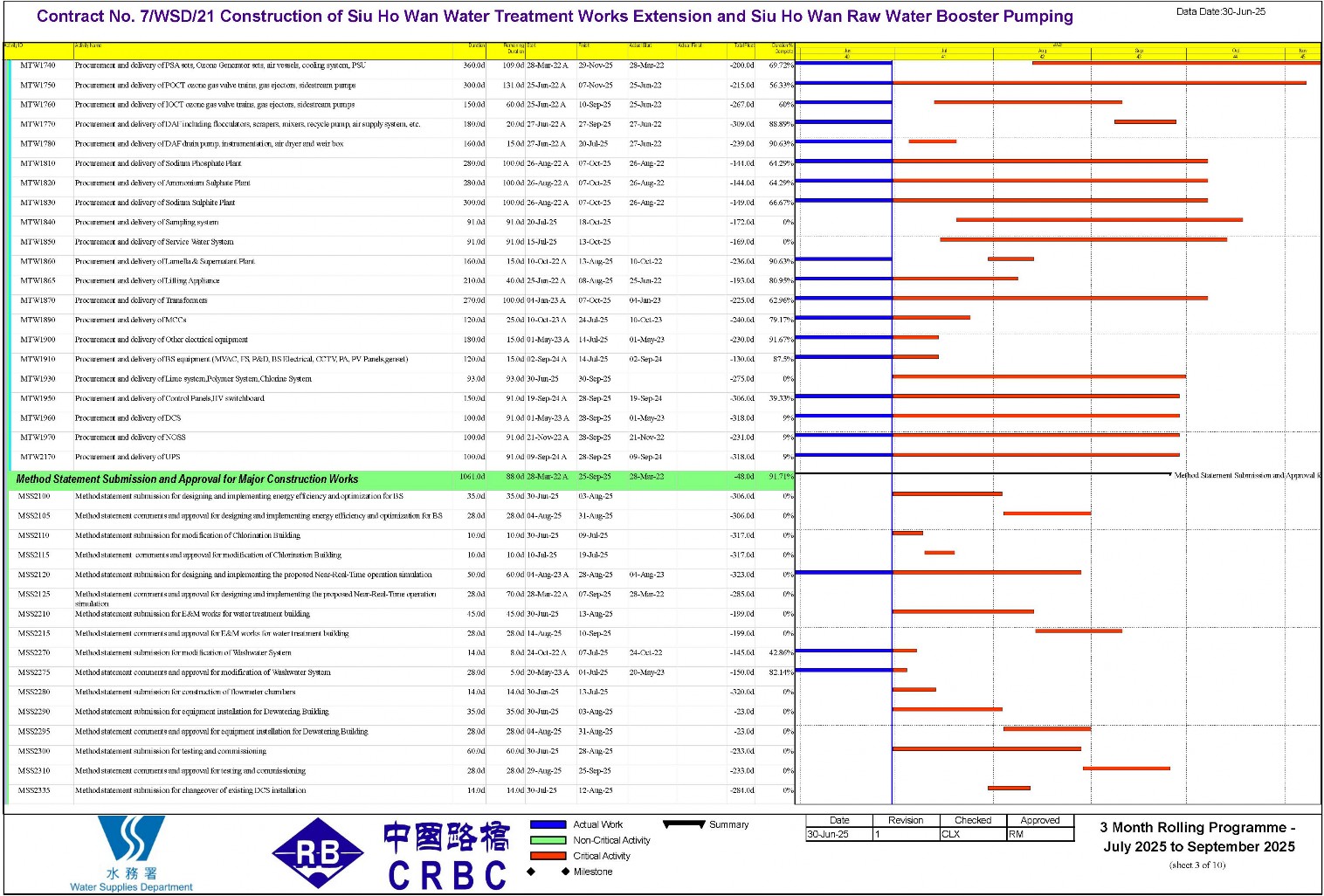Click 'Procurement and delivery of Transformers' activity name

coord(141,300)
